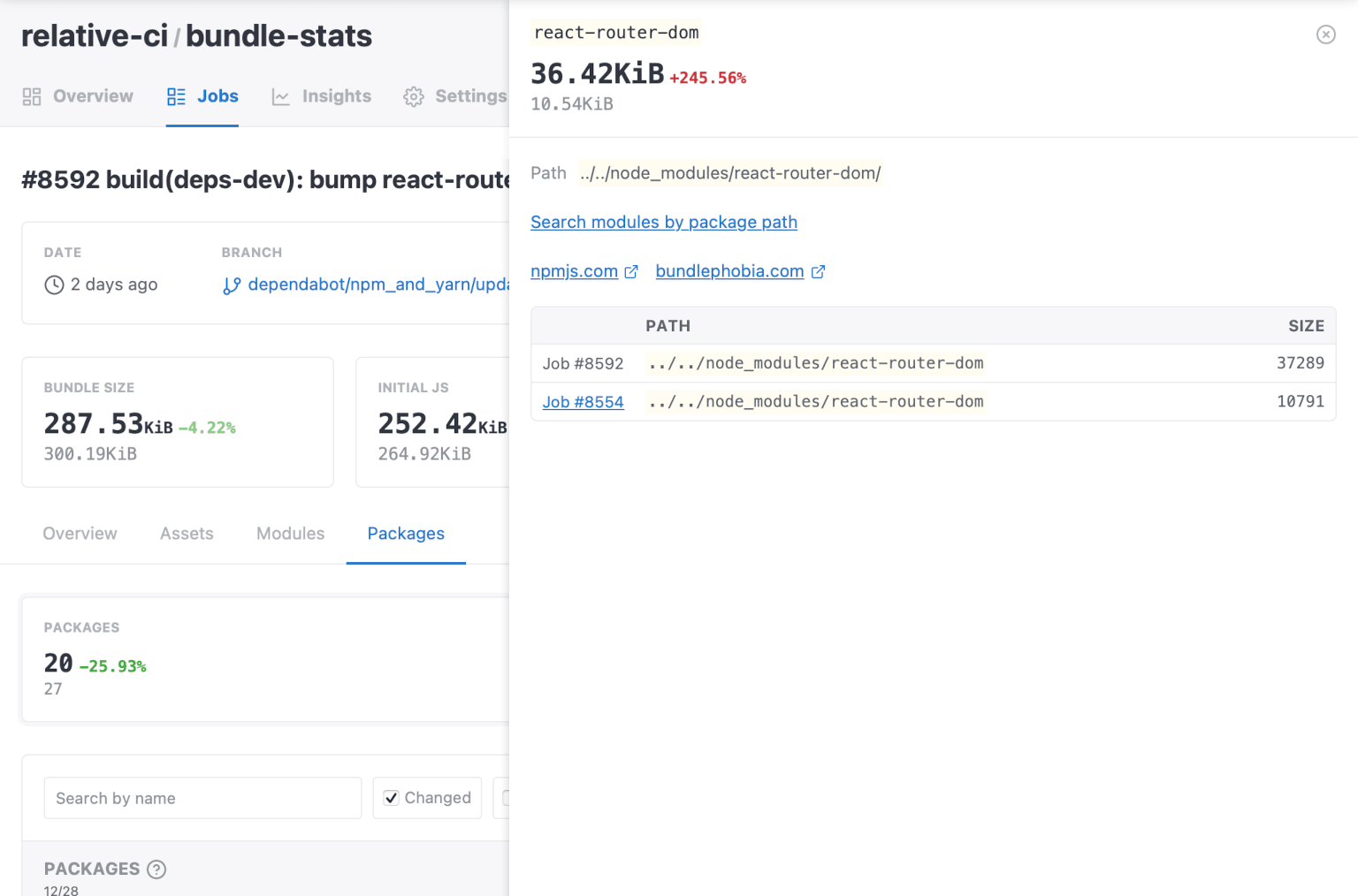Click the 2 days ago date text
Screen dimensions: 1358x896
(114, 285)
